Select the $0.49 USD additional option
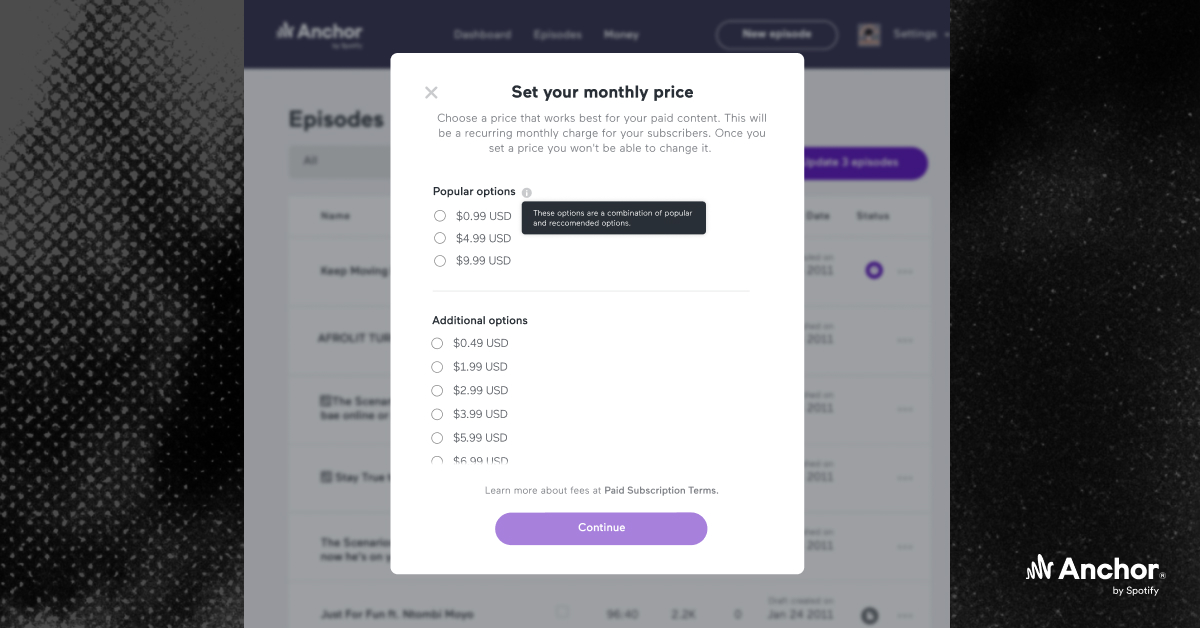This screenshot has width=1200, height=628. pos(437,343)
